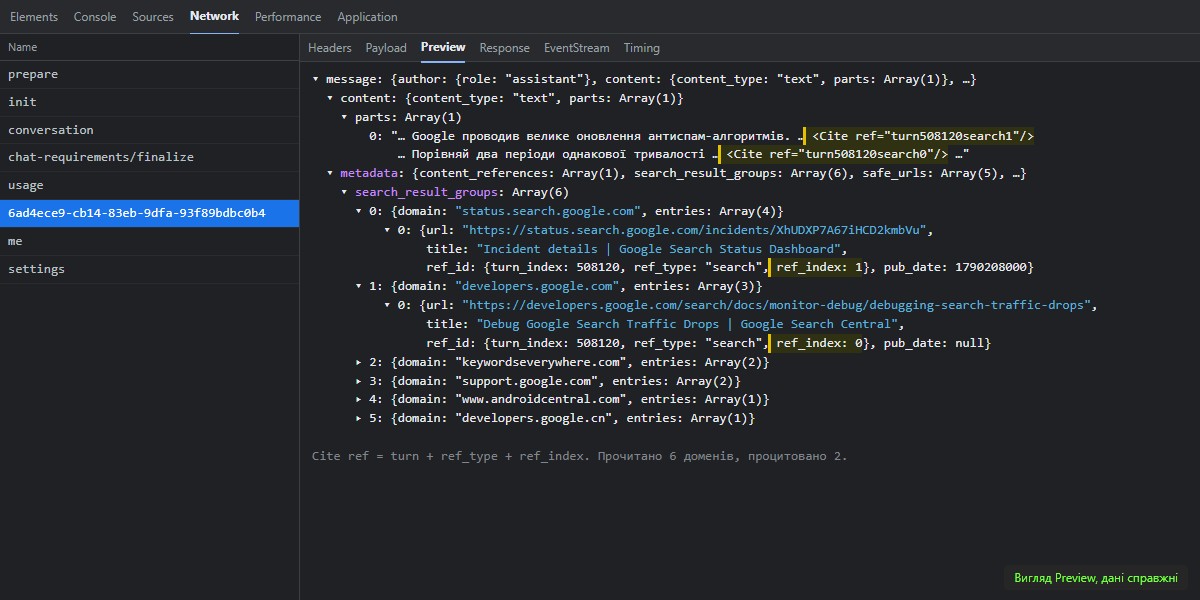The width and height of the screenshot is (1200, 600).
Task: Collapse the 'message' object node
Action: tap(316, 79)
